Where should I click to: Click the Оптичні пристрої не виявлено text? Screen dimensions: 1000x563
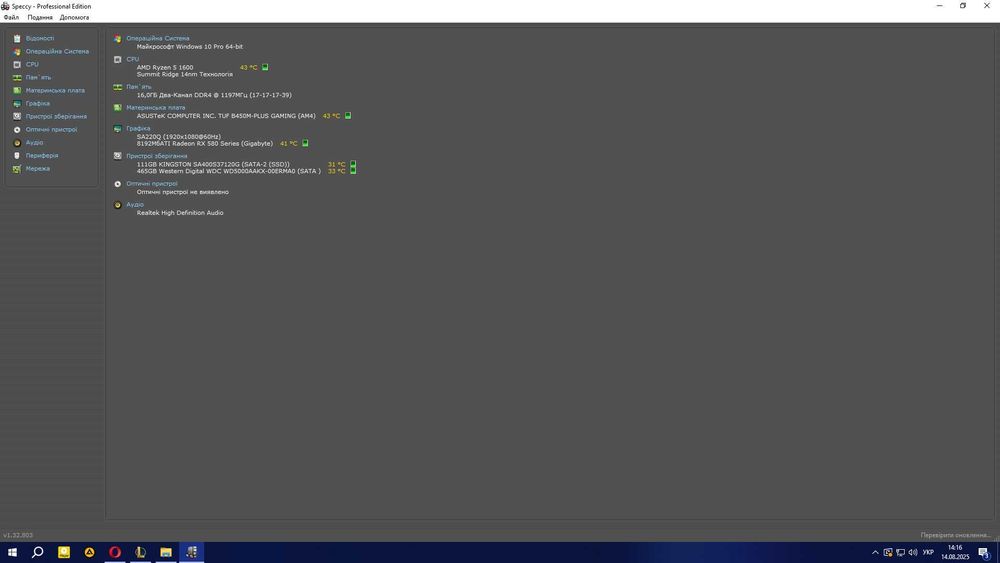point(182,192)
